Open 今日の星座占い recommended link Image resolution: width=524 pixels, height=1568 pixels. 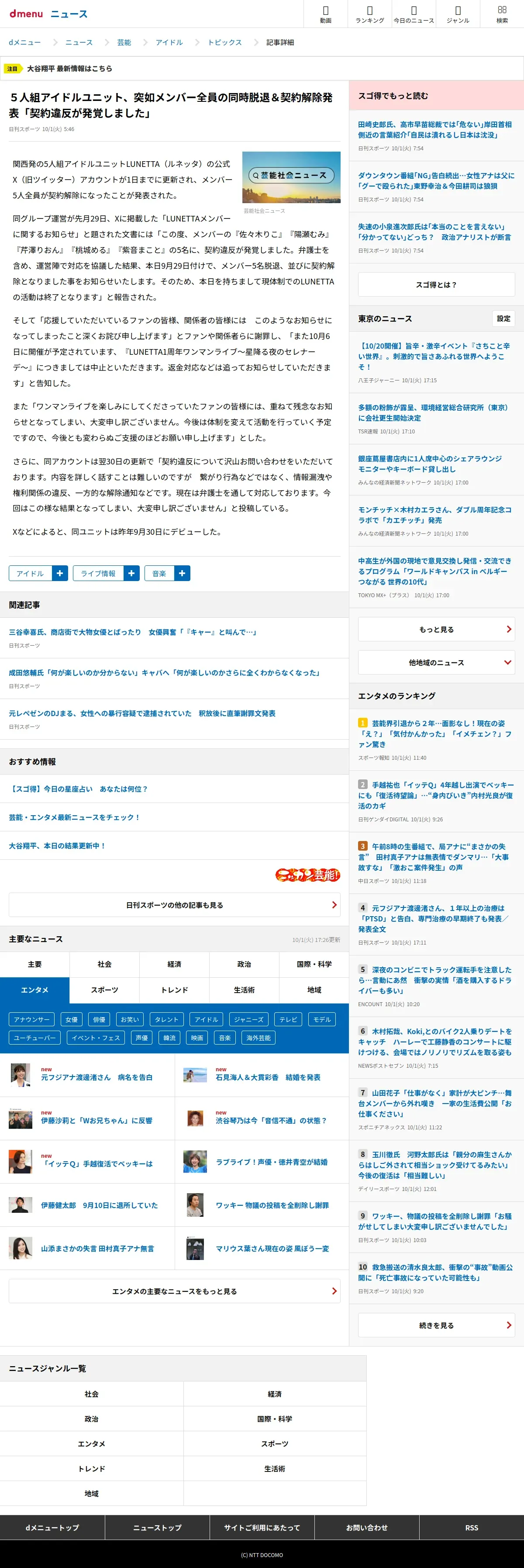coord(79,789)
